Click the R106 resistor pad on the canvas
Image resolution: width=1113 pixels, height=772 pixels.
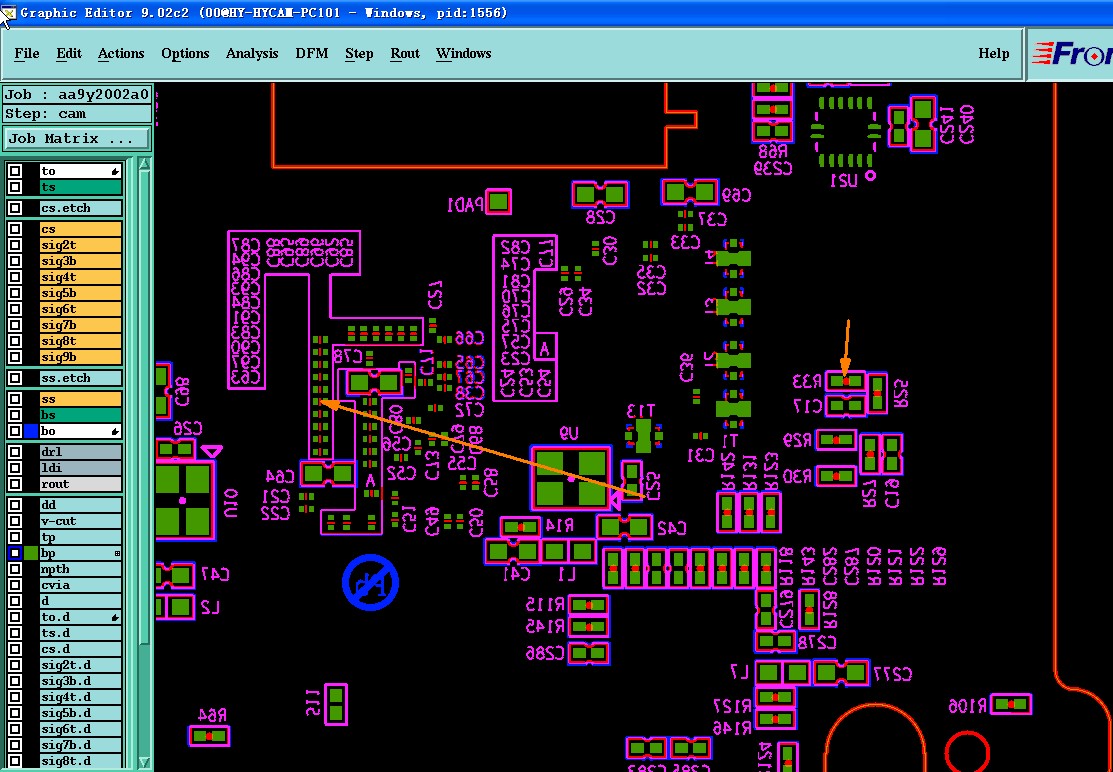1011,705
